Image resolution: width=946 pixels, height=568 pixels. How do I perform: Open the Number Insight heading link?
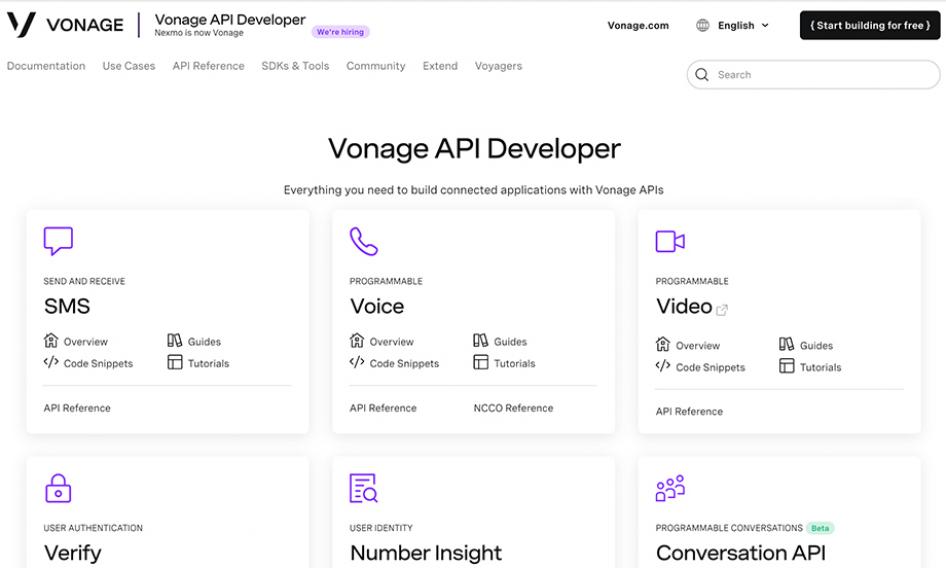[425, 553]
